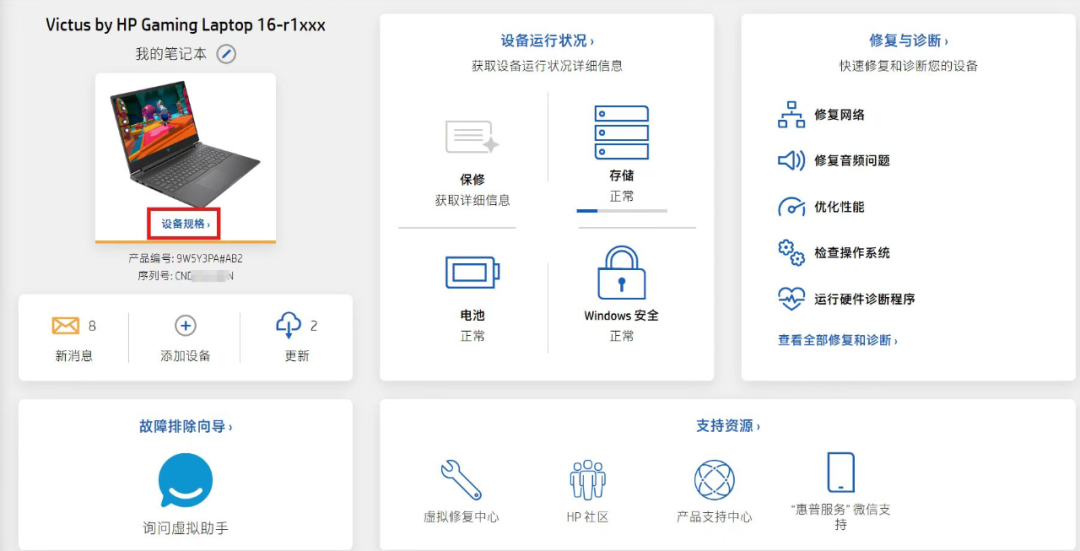1080x551 pixels.
Task: Click the 运行硬件诊断程序 text label
Action: coord(864,299)
